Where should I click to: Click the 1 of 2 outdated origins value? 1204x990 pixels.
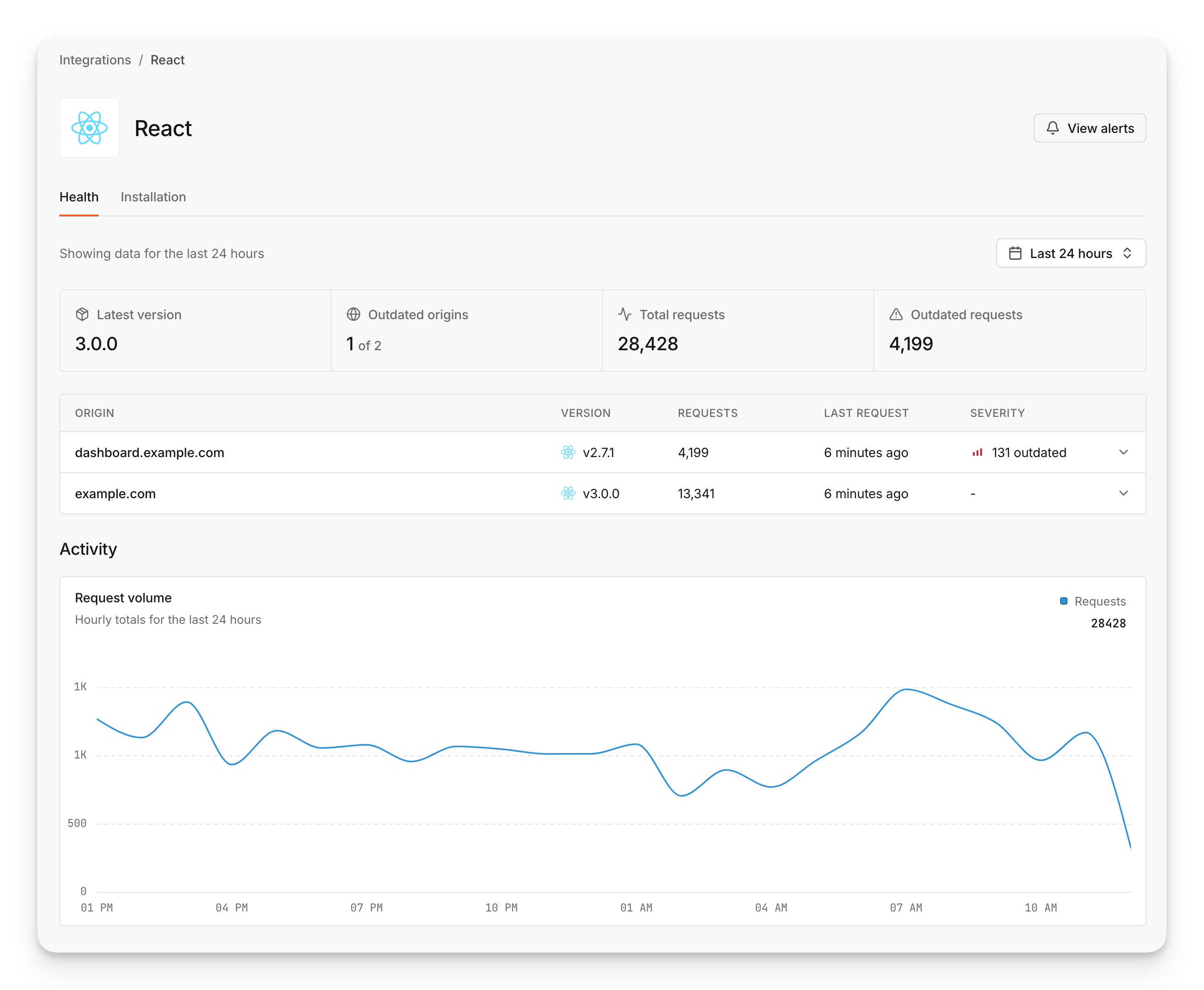pyautogui.click(x=363, y=344)
